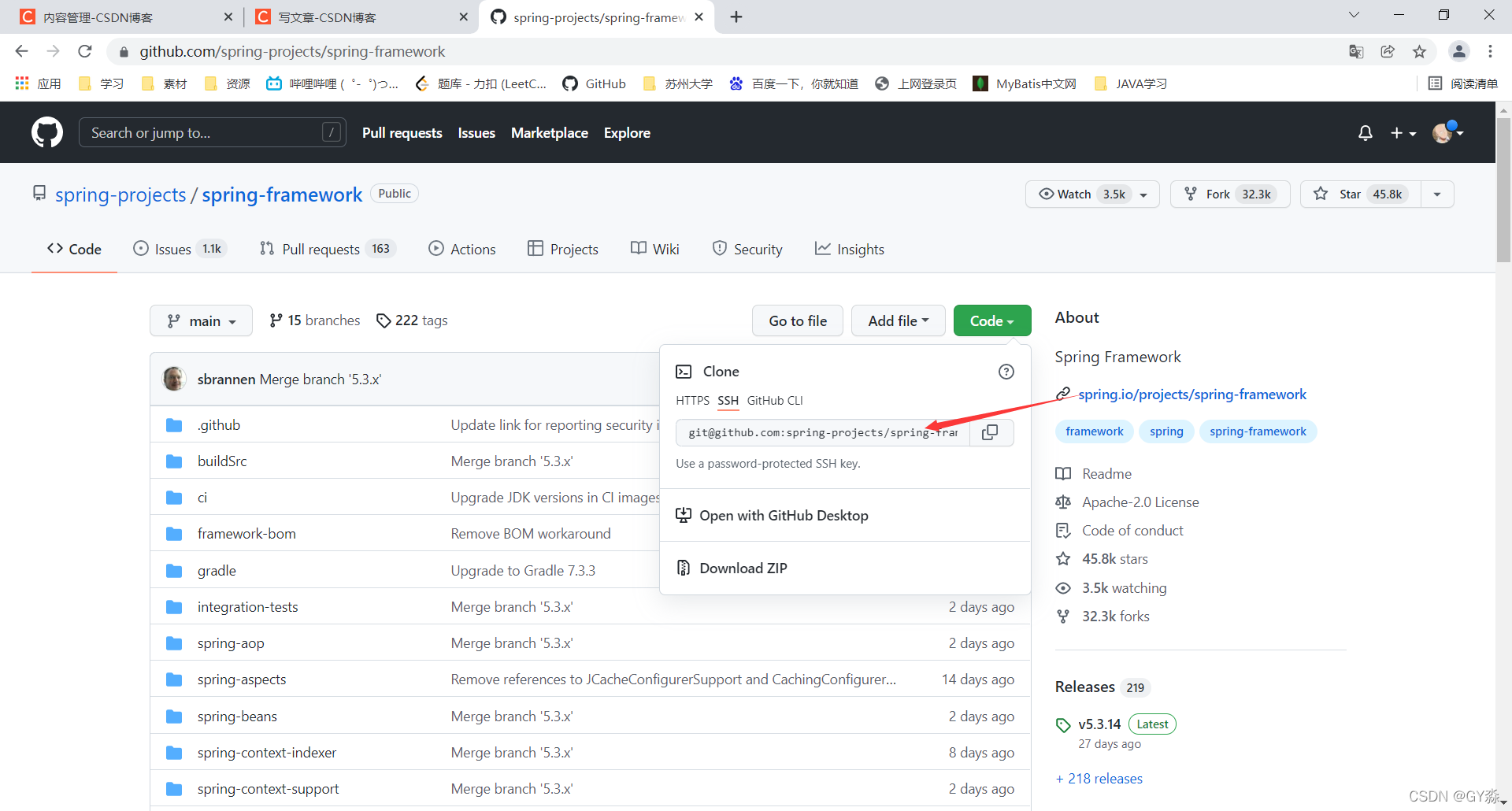Screen dimensions: 1512x811
Task: Open the Security tab
Action: pyautogui.click(x=747, y=249)
